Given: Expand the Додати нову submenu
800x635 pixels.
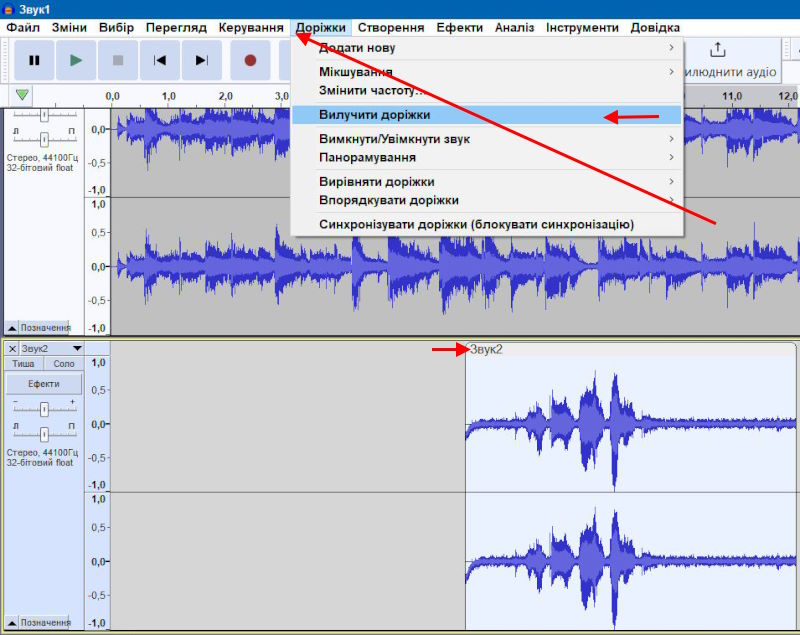Looking at the screenshot, I should [487, 48].
